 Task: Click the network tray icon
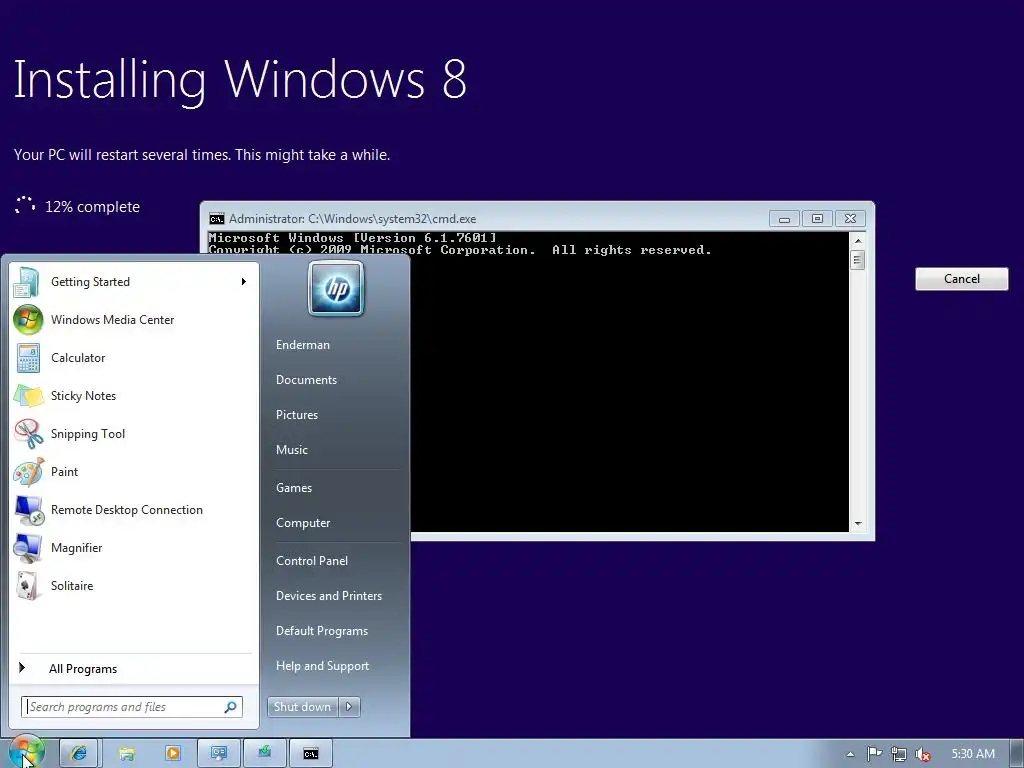[x=899, y=754]
